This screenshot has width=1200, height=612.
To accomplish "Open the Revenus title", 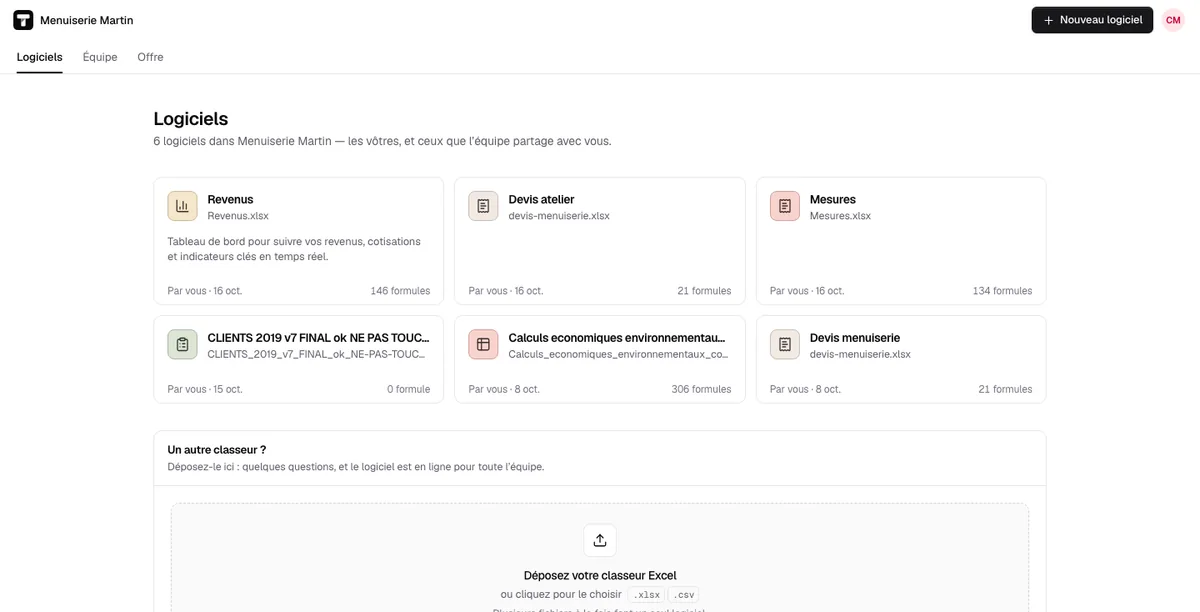I will [x=230, y=199].
